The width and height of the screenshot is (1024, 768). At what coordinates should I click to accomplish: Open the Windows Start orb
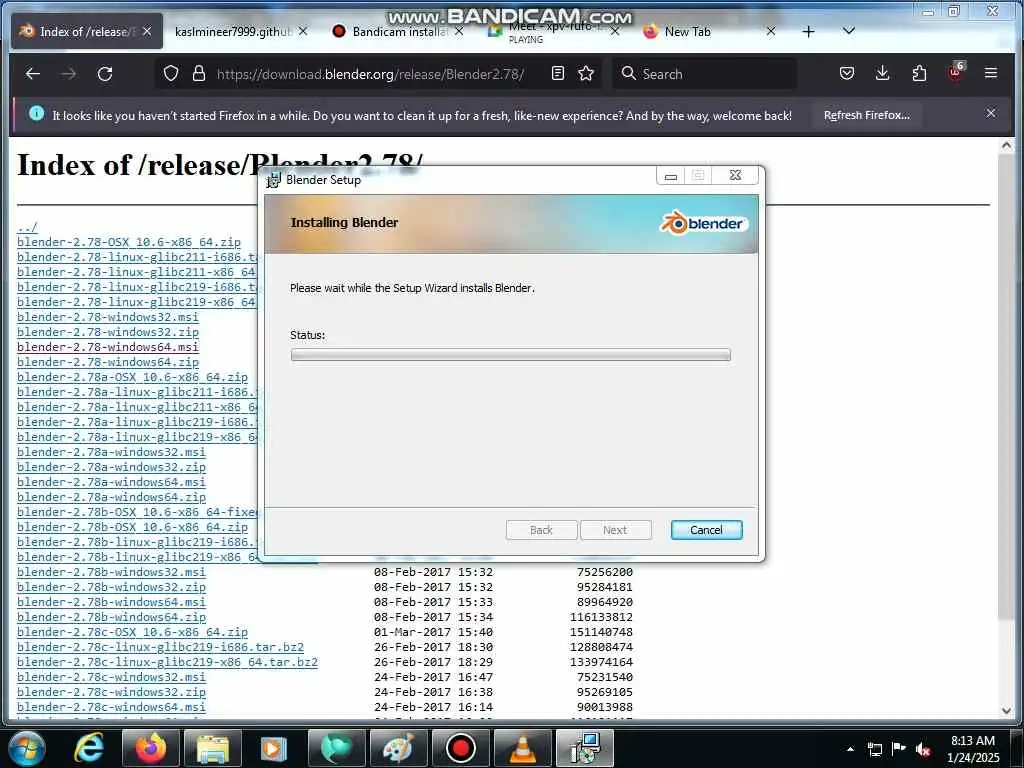(x=27, y=748)
